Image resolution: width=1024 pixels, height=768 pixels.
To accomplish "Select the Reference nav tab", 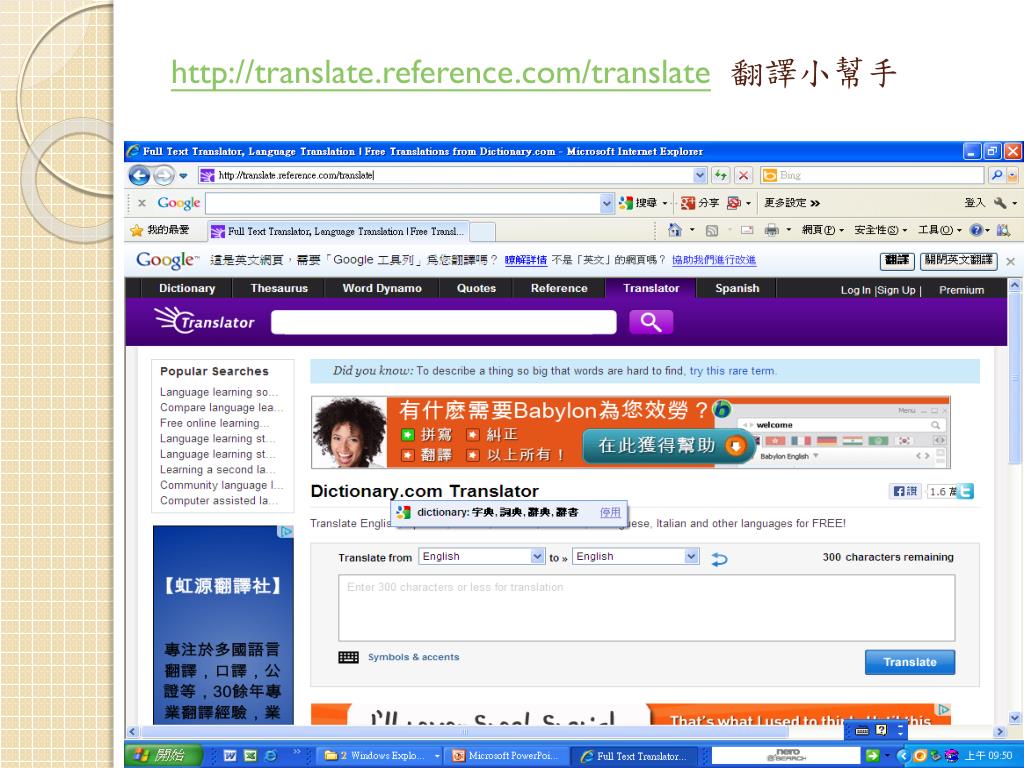I will tap(559, 288).
